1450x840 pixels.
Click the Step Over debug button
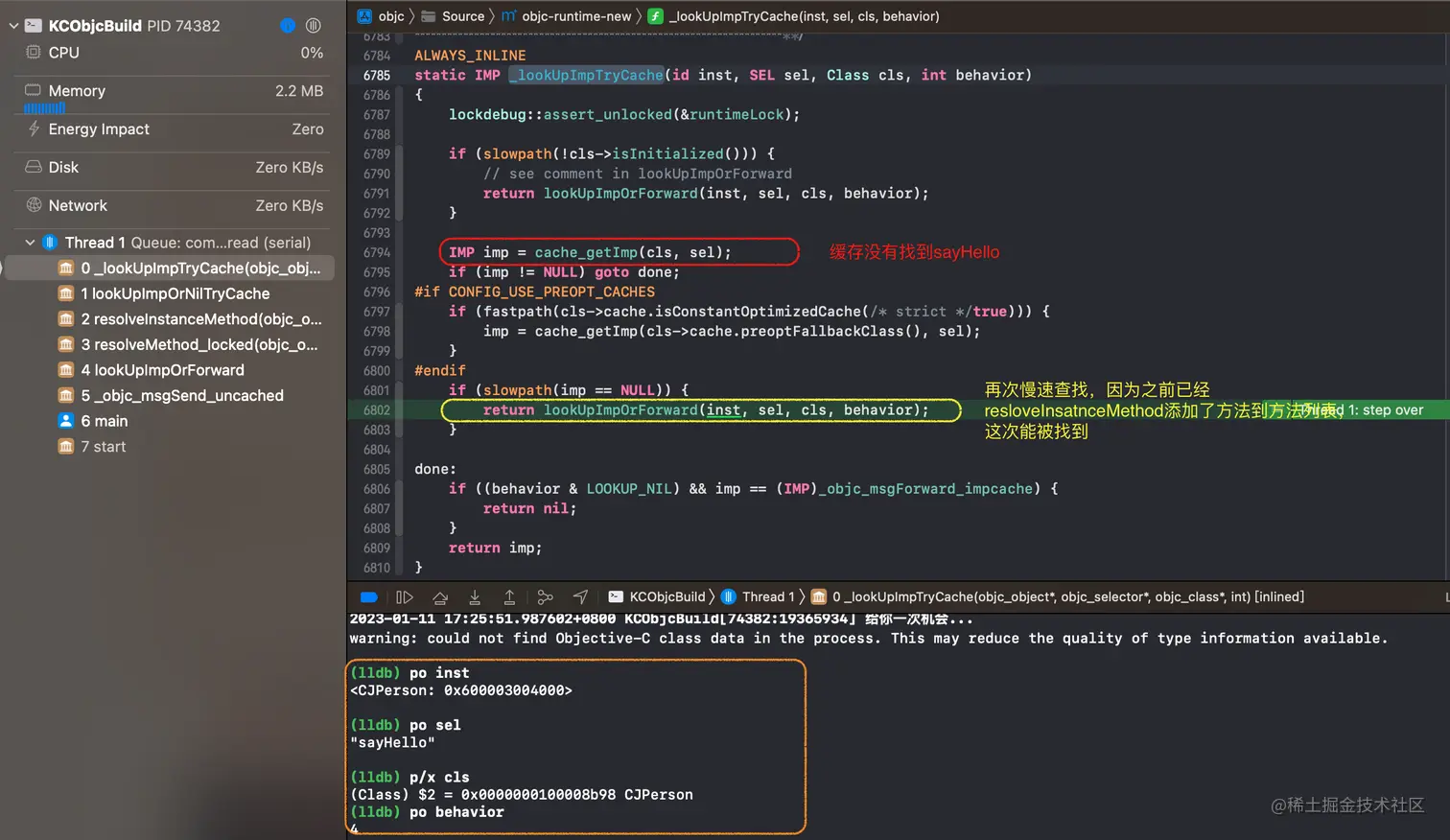(x=440, y=596)
